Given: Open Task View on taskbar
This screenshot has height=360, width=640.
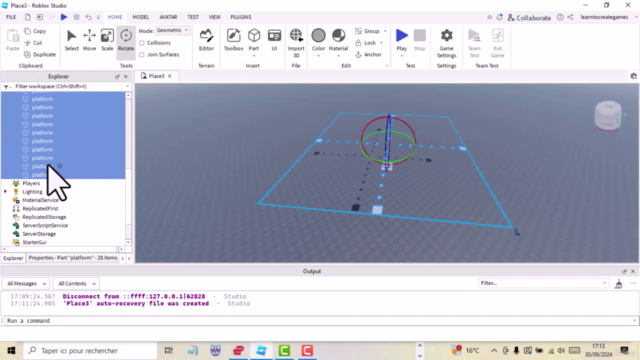Looking at the screenshot, I should (x=168, y=351).
